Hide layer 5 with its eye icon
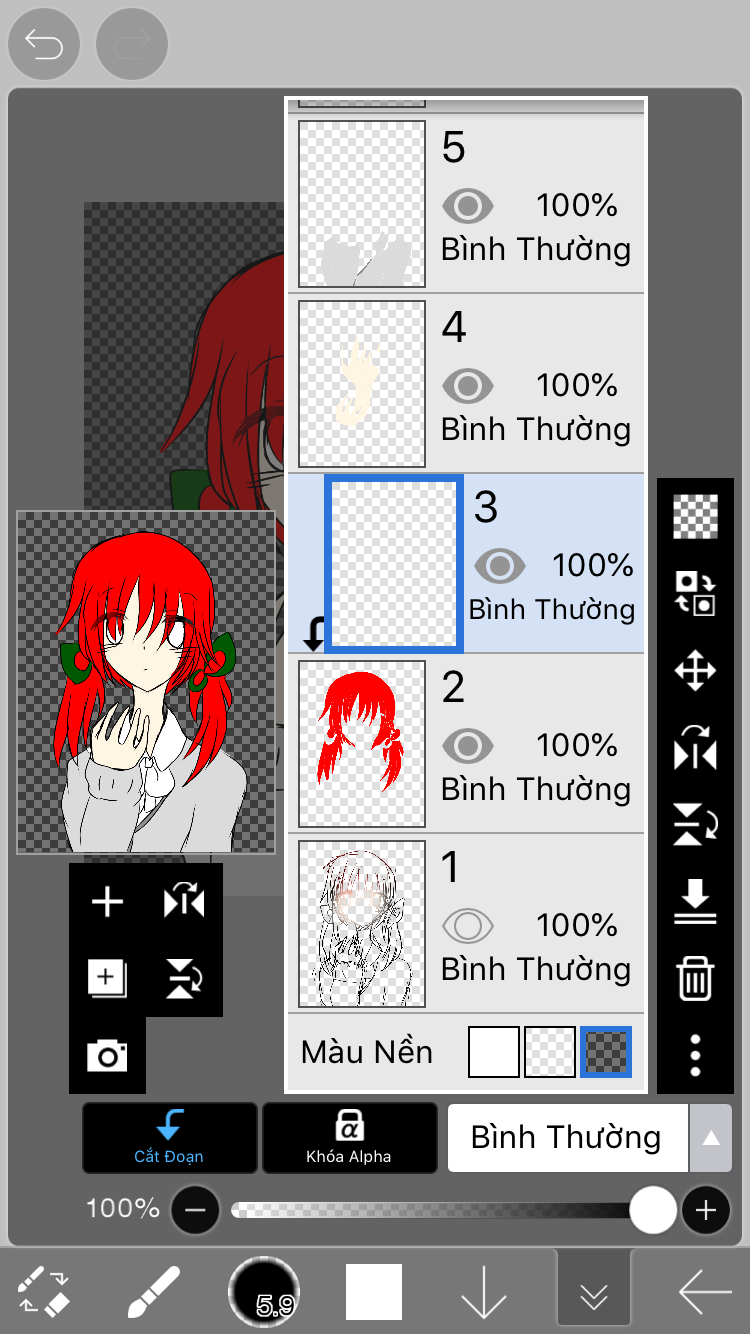 tap(467, 207)
